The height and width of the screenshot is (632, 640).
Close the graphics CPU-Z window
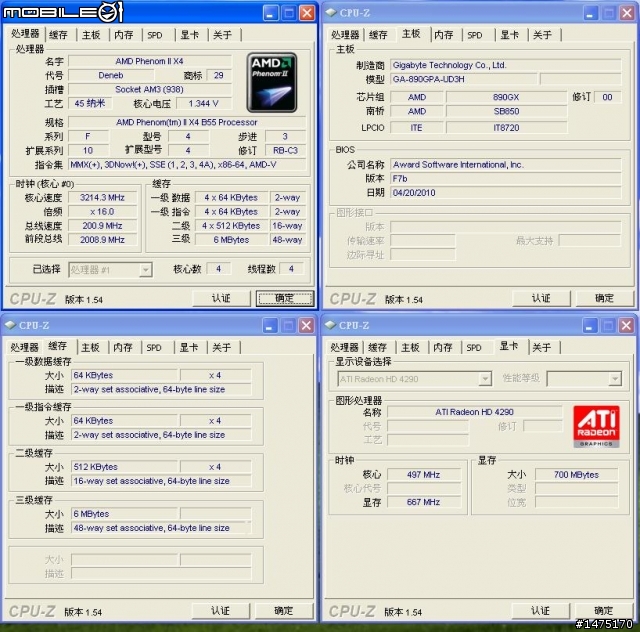[626, 326]
